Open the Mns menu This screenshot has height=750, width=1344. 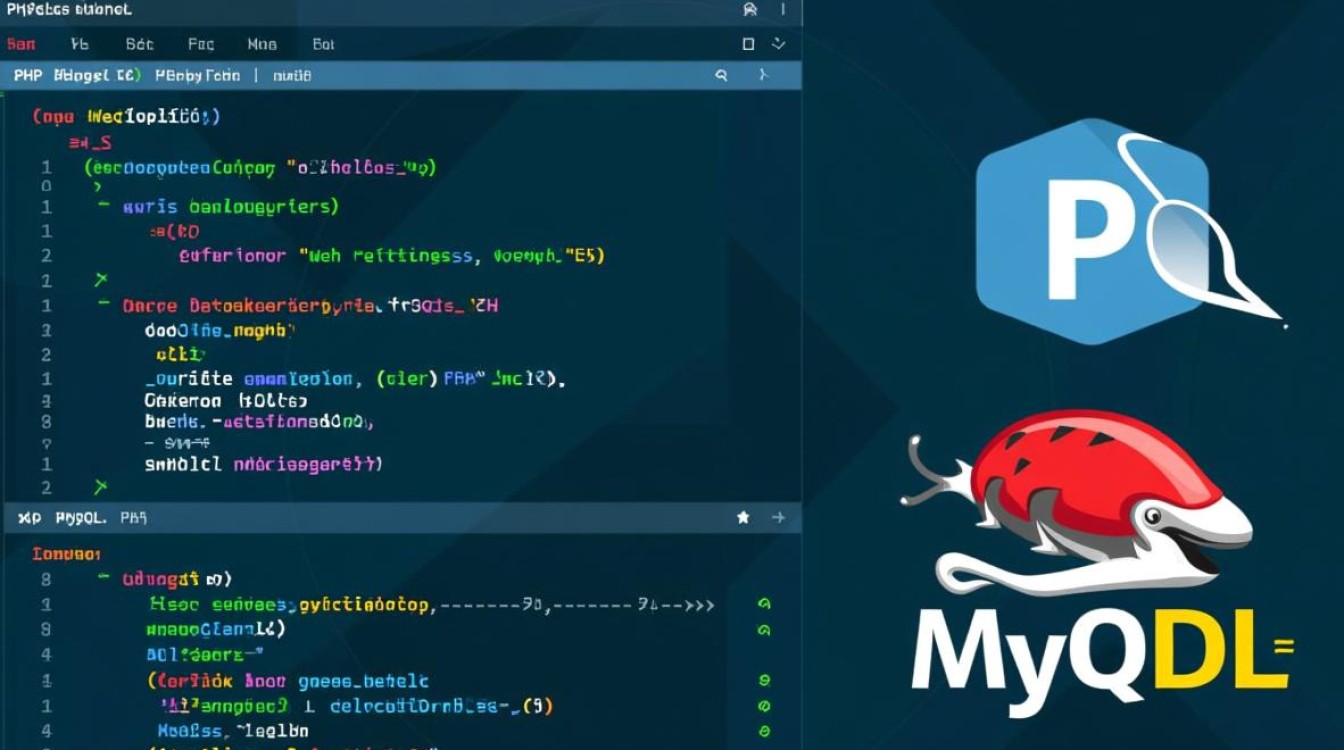[262, 44]
